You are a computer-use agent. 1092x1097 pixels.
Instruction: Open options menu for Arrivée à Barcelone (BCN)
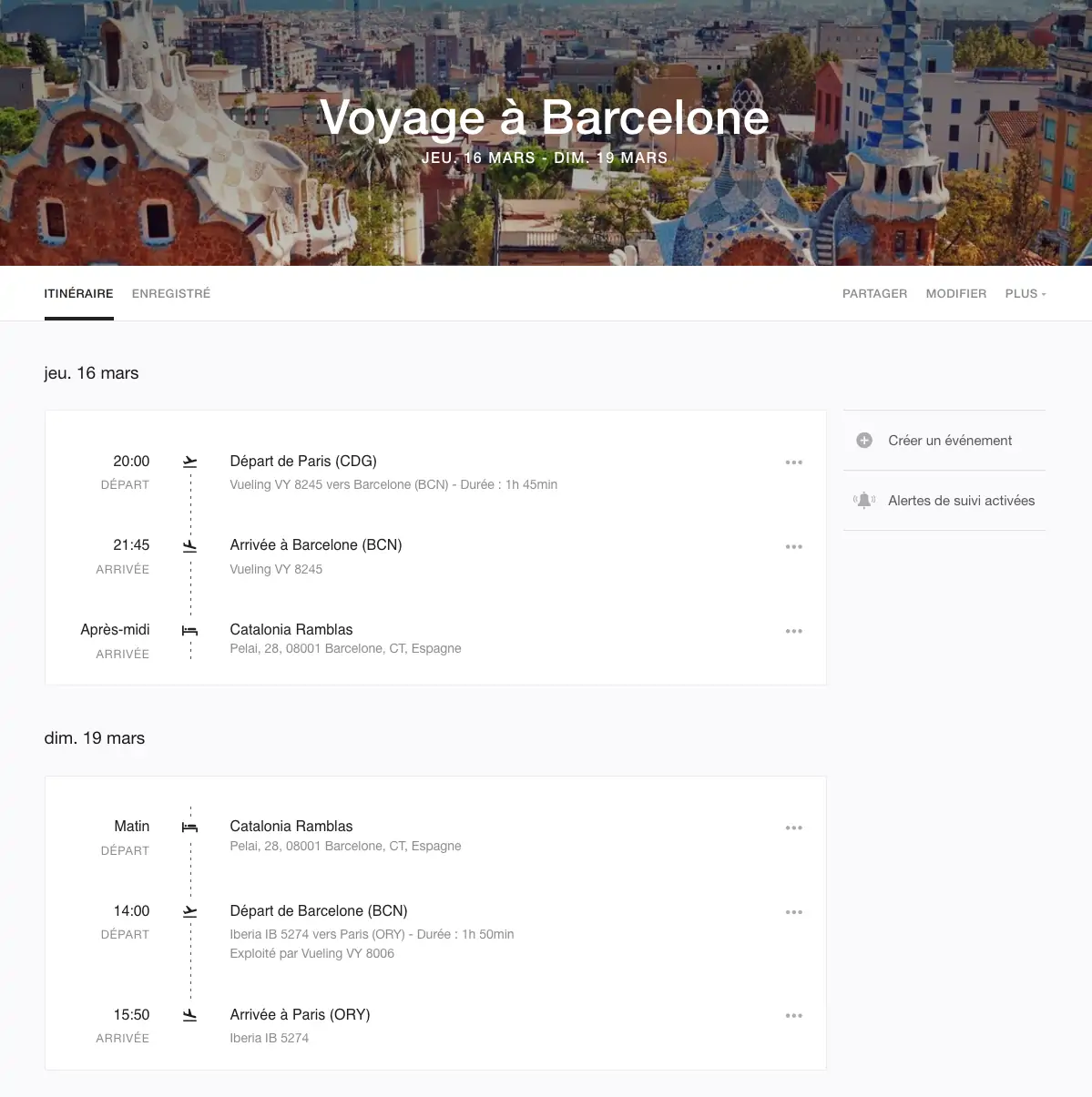pos(794,547)
